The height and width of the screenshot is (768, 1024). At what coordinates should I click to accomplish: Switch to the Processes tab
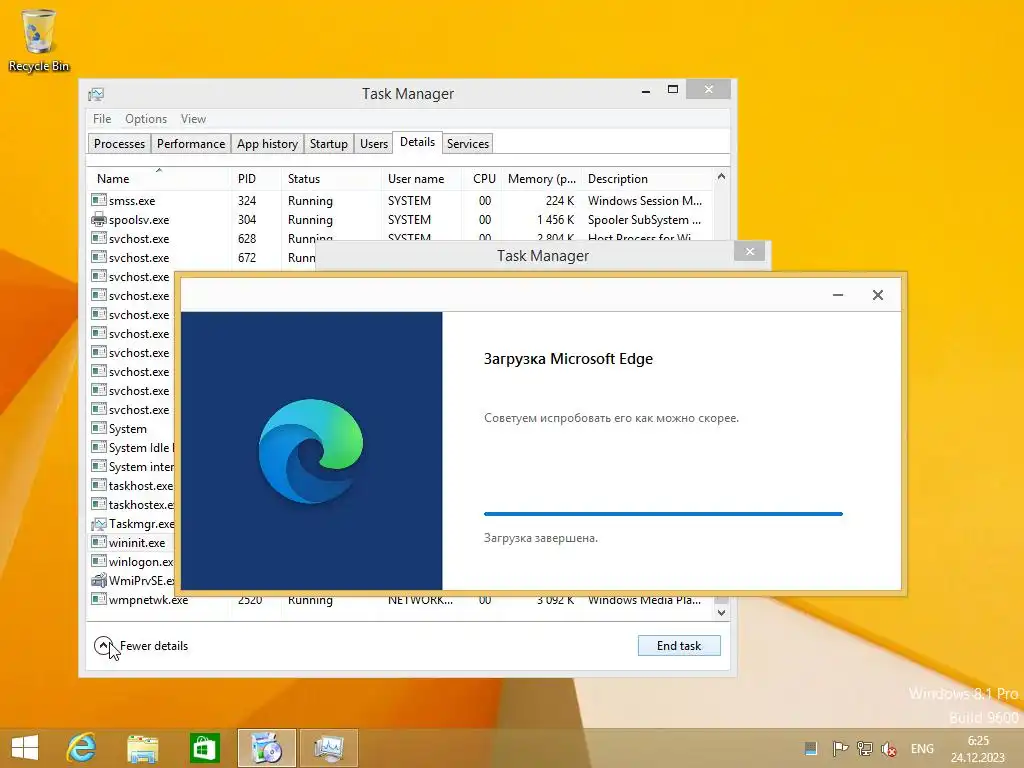(120, 144)
